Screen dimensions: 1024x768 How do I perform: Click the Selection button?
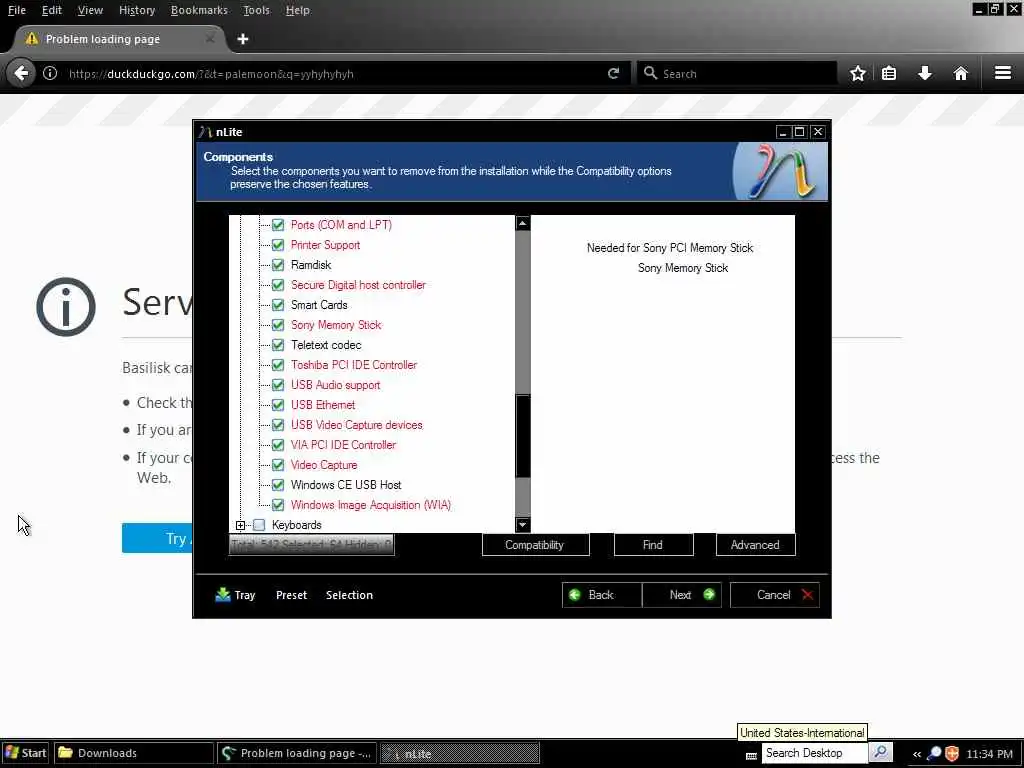(349, 595)
